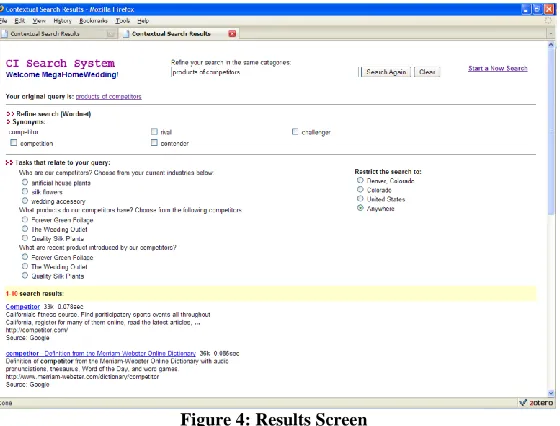Restrict the search to Colorado
560x426 pixels.
coord(360,189)
